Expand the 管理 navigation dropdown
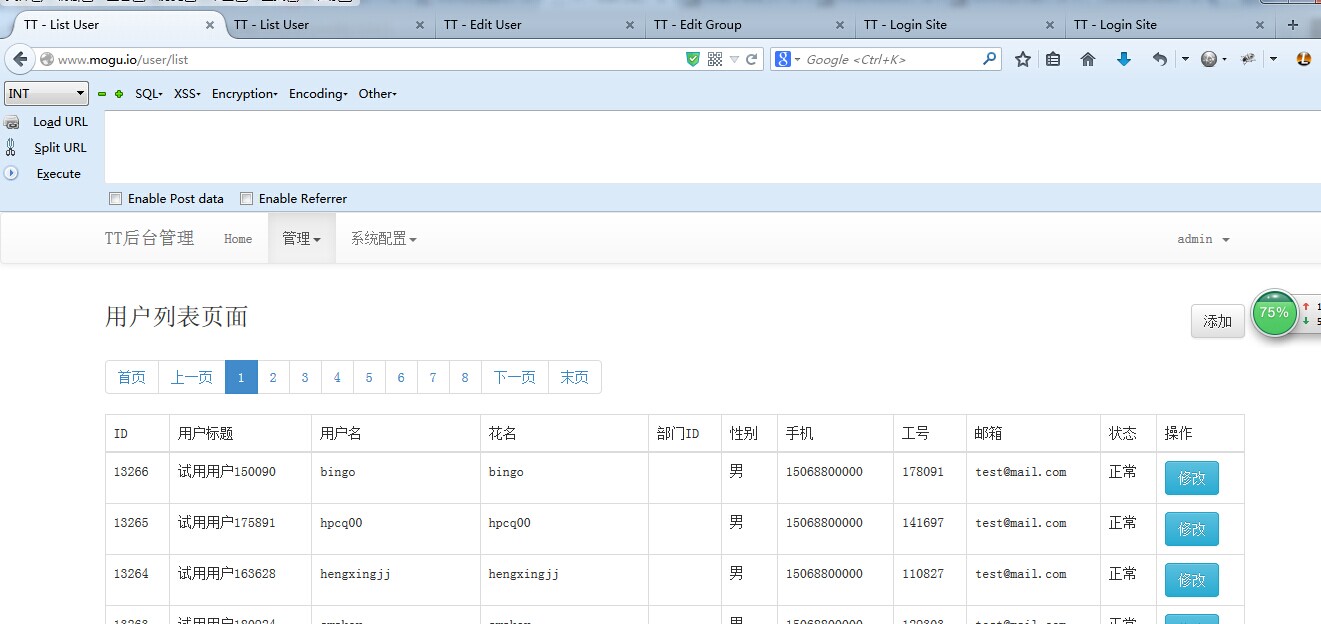1321x624 pixels. 301,239
